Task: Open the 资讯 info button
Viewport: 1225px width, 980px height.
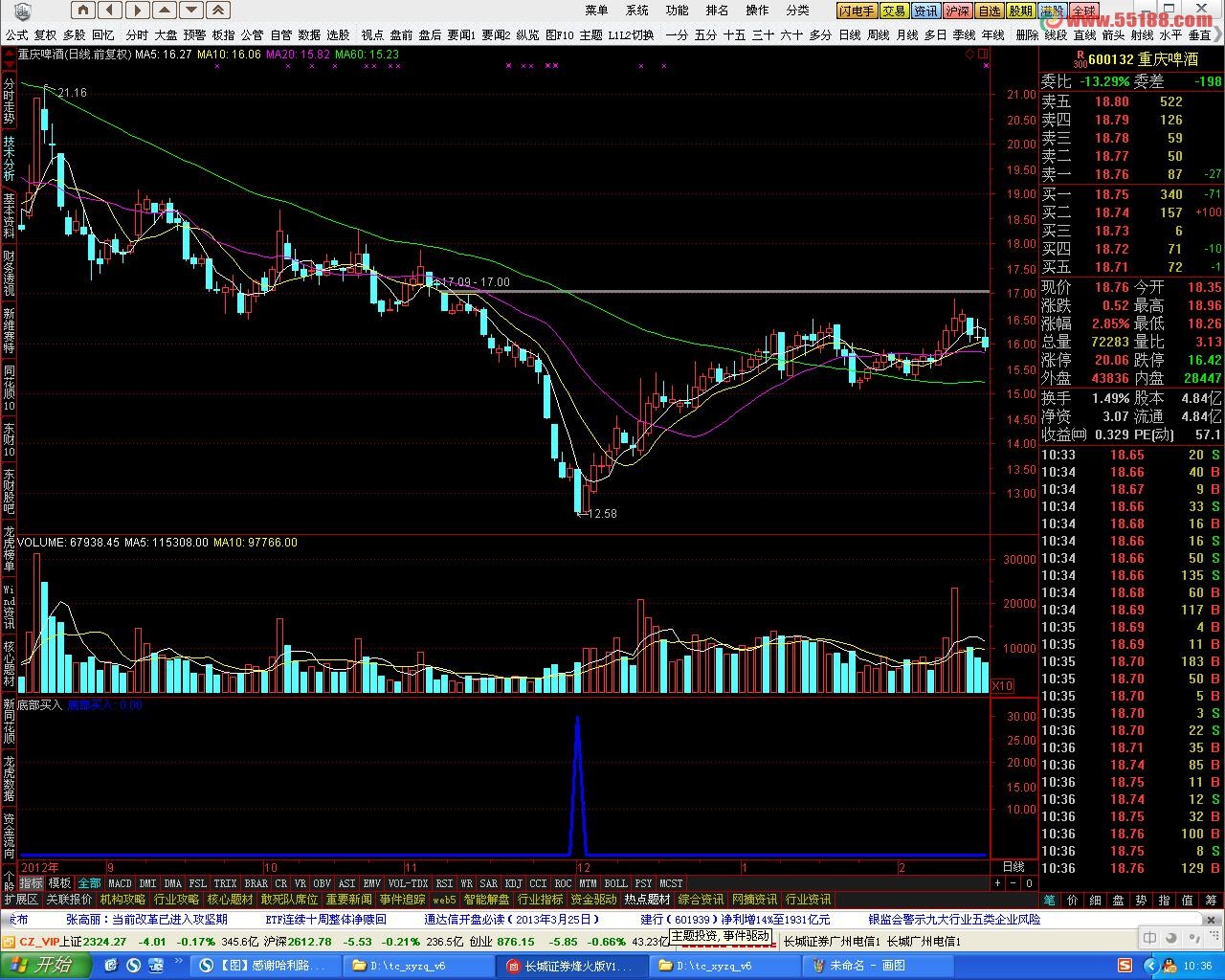Action: [925, 11]
